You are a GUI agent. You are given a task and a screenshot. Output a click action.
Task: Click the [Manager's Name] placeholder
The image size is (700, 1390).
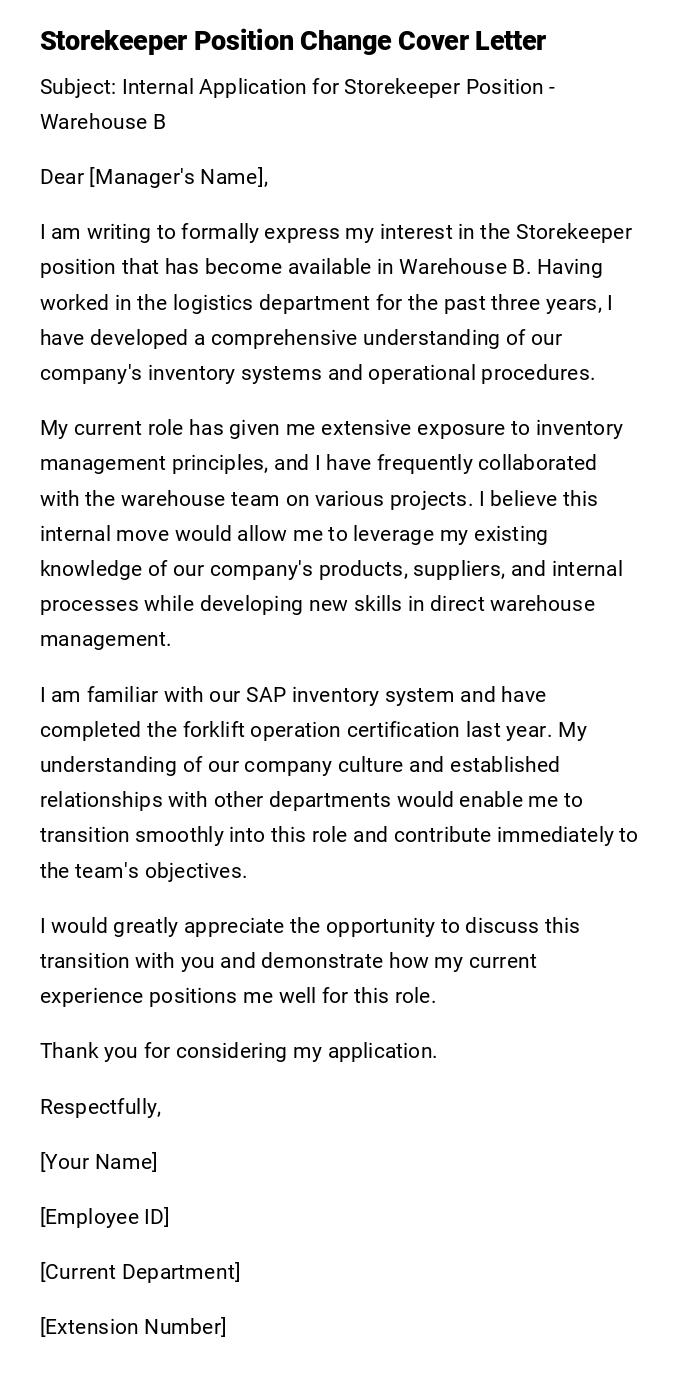[x=177, y=177]
